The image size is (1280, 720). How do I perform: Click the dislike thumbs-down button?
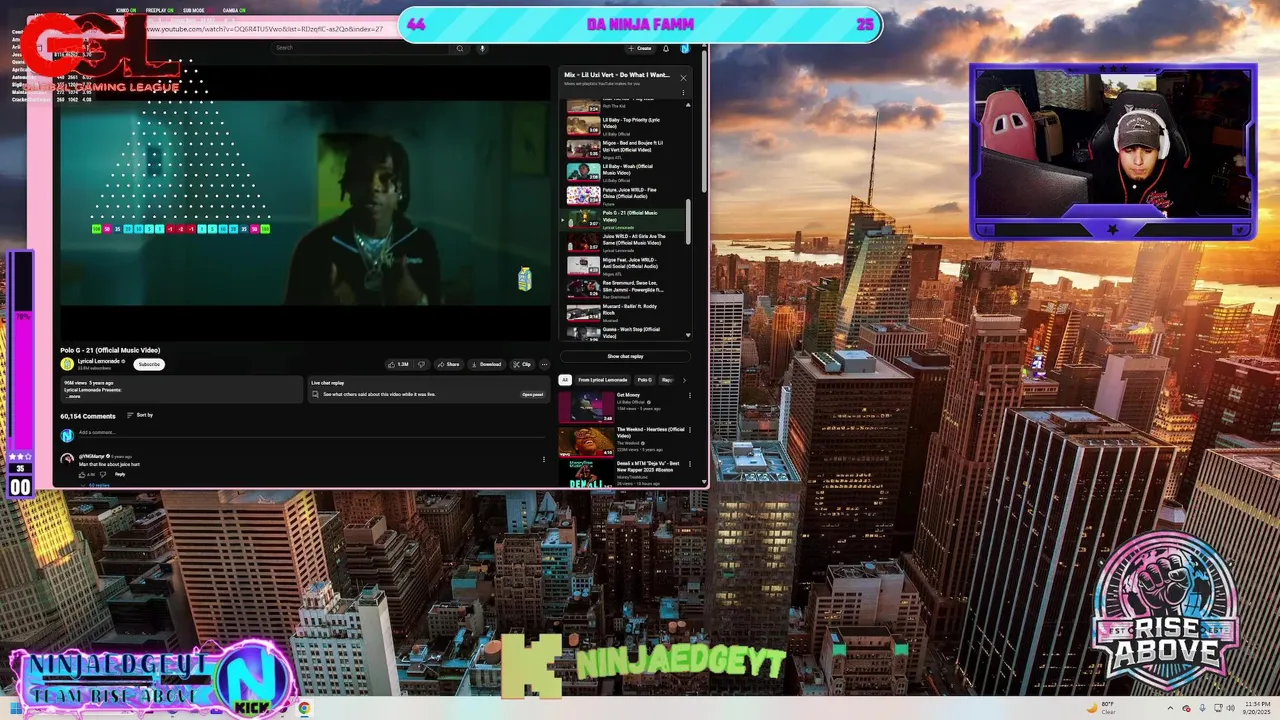click(x=421, y=364)
